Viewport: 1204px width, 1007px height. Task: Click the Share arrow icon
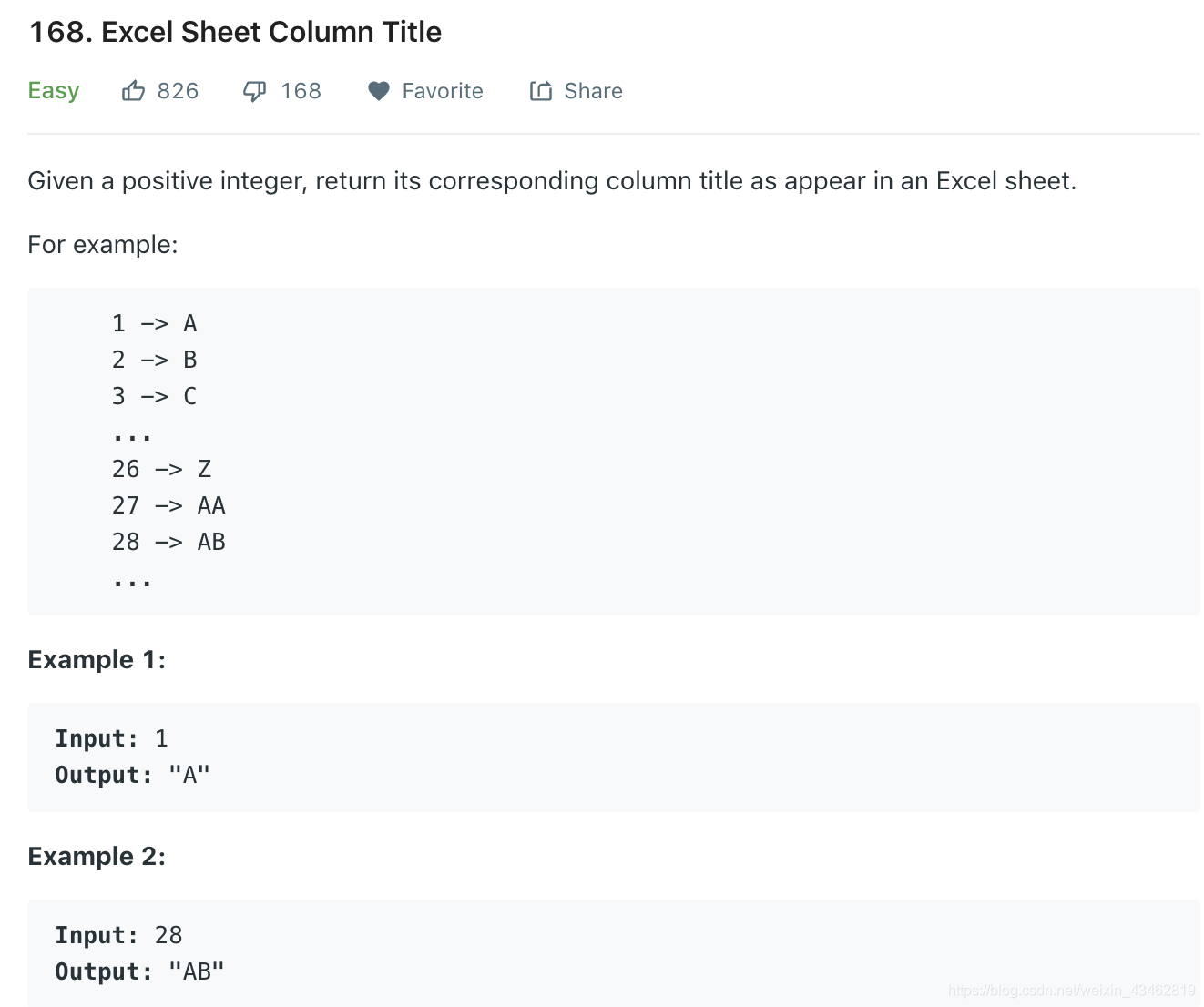click(541, 91)
